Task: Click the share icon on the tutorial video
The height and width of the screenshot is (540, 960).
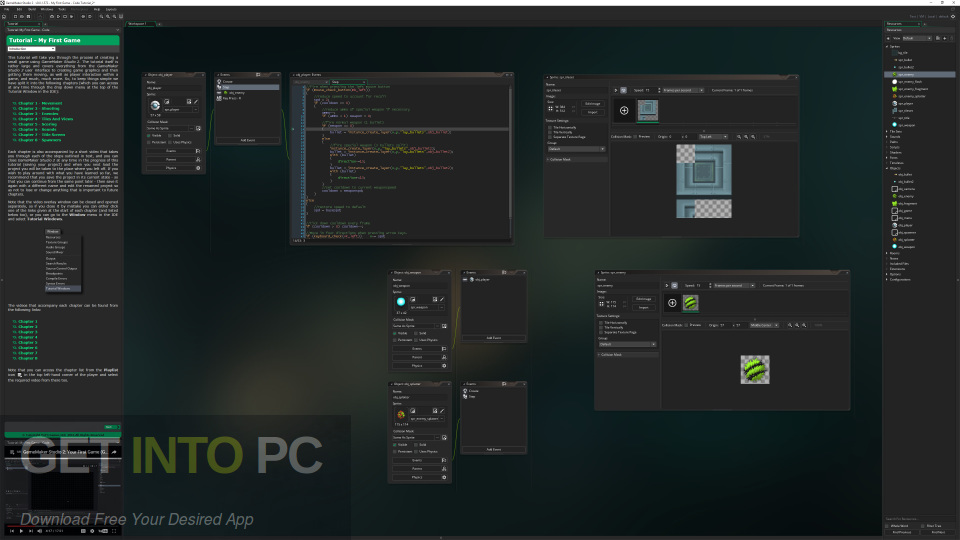Action: (114, 452)
